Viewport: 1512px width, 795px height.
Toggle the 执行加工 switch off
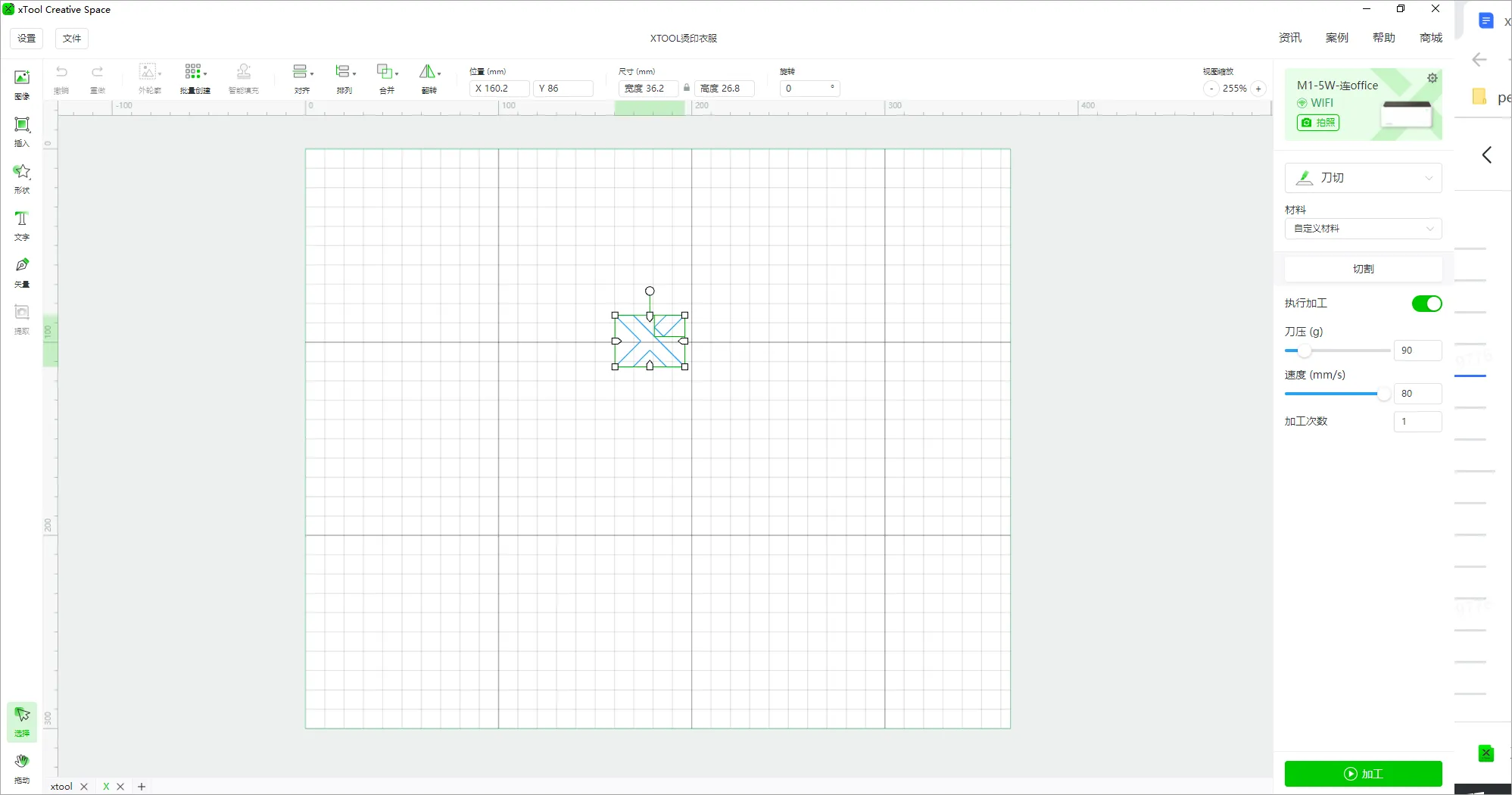pyautogui.click(x=1426, y=304)
